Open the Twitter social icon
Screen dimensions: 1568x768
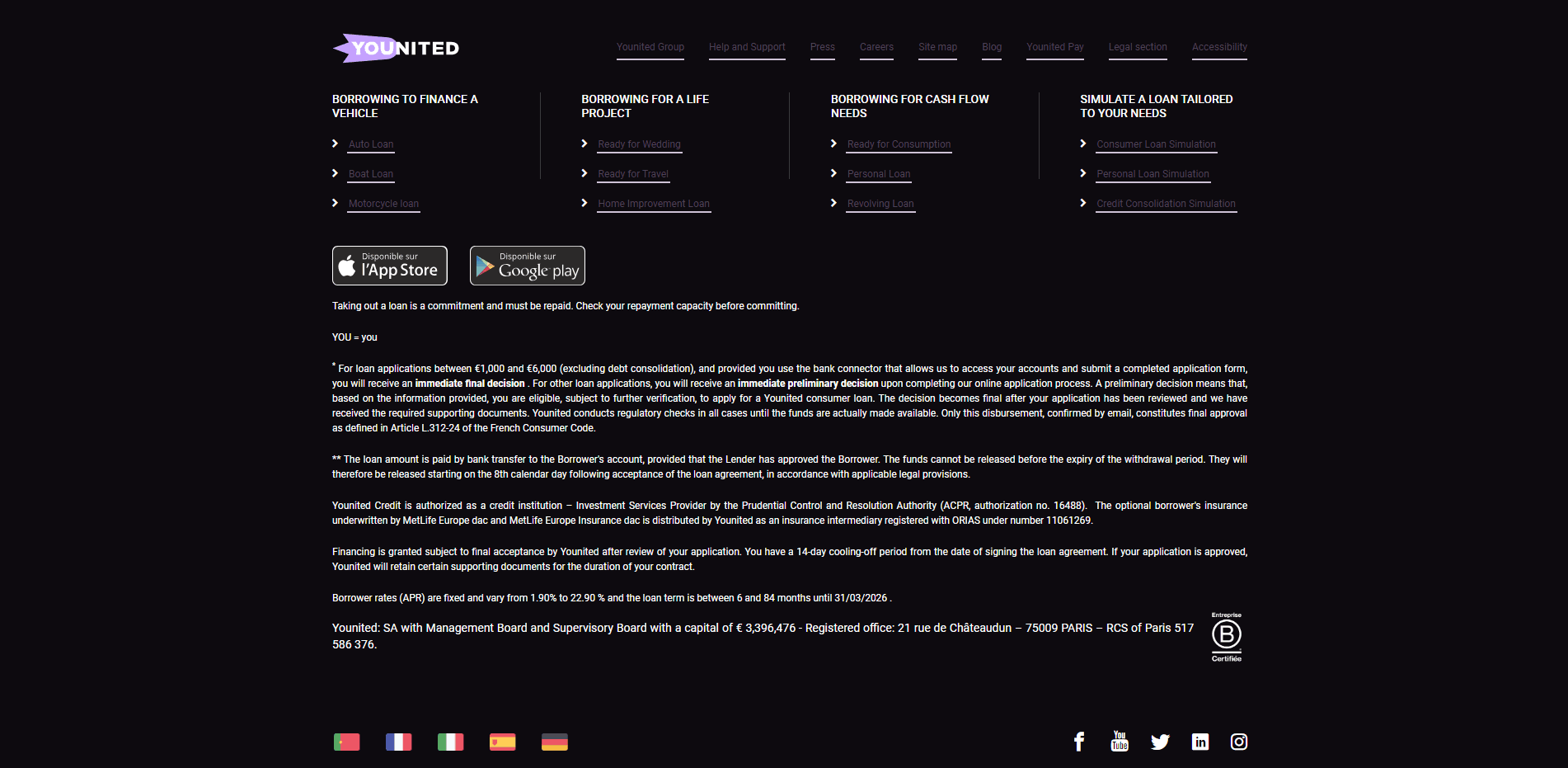(x=1160, y=742)
